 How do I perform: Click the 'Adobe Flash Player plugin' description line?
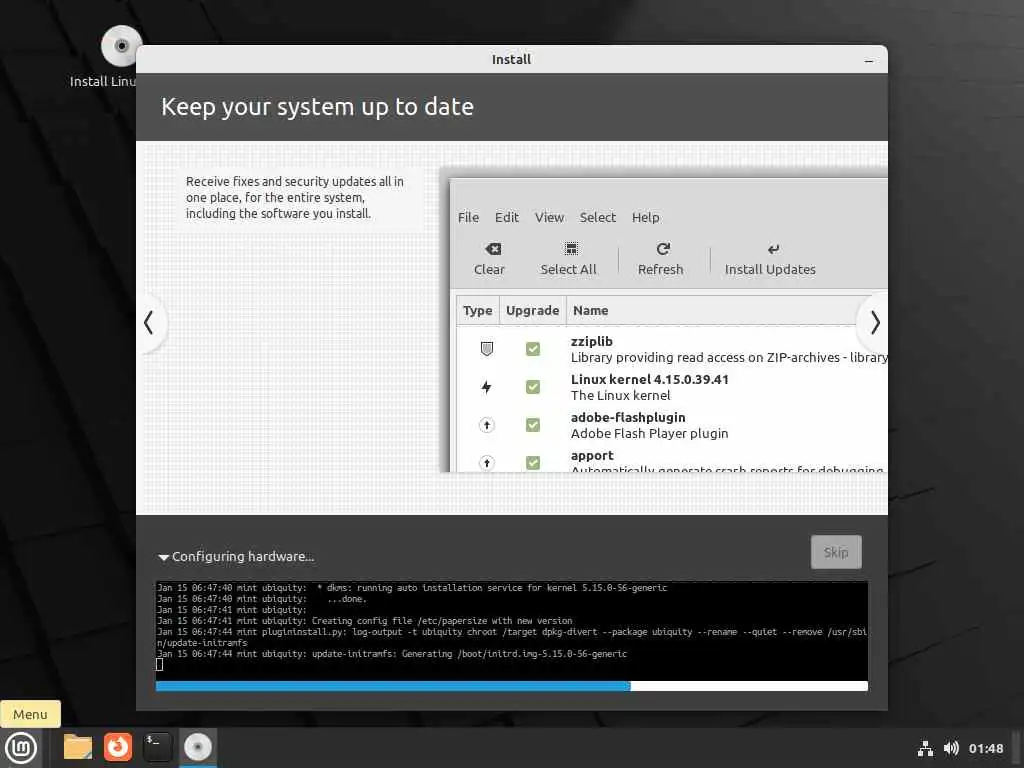(649, 434)
